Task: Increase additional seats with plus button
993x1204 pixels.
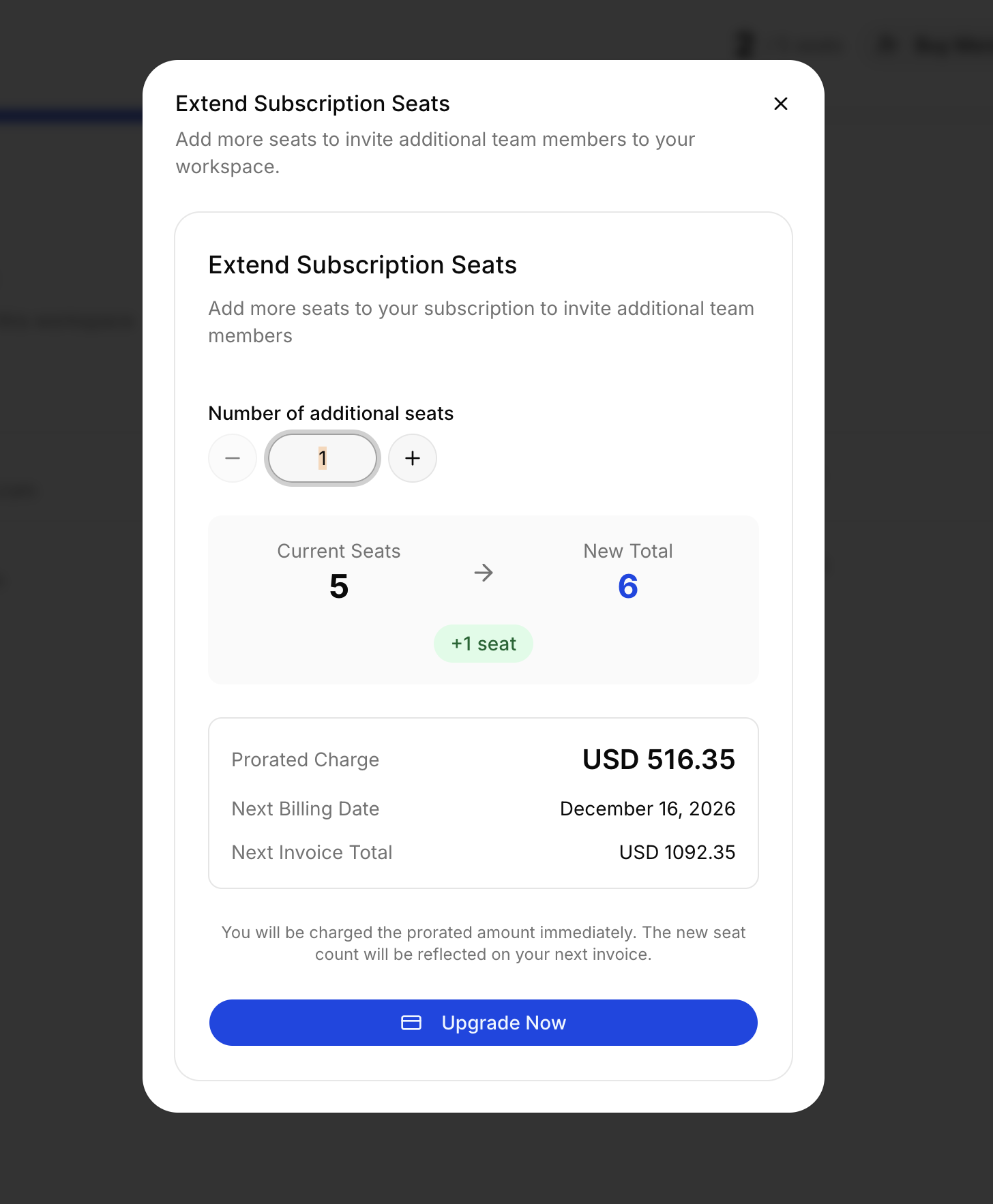Action: point(413,458)
